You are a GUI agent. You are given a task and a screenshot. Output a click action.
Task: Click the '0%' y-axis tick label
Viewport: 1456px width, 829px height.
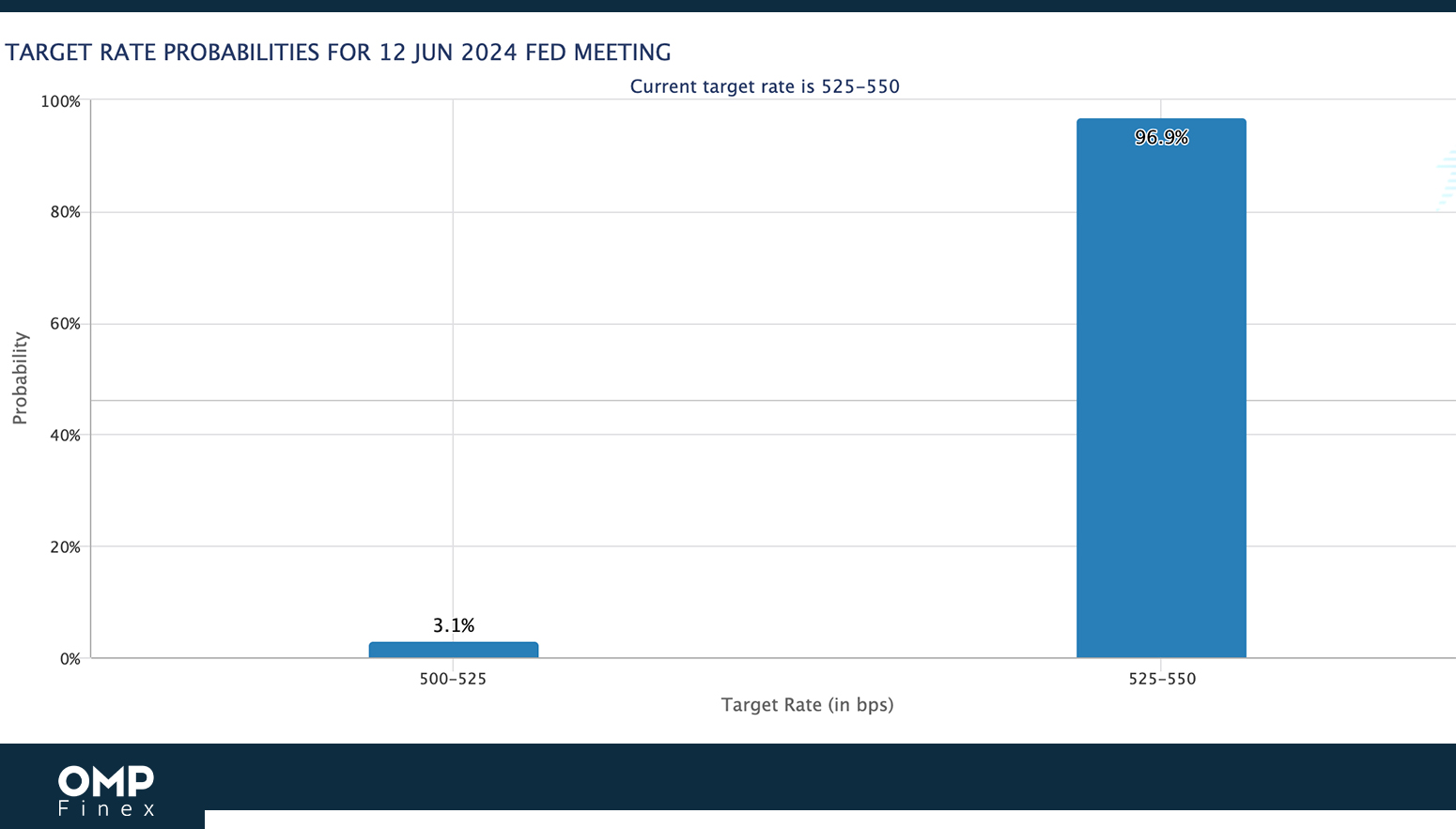click(70, 659)
